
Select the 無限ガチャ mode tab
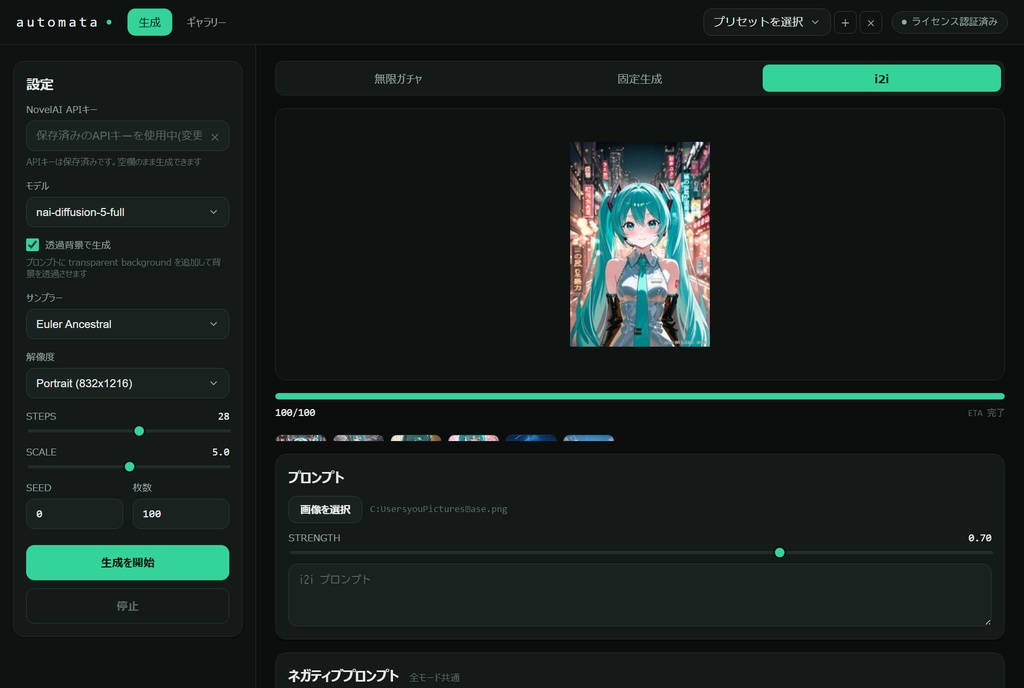[398, 78]
